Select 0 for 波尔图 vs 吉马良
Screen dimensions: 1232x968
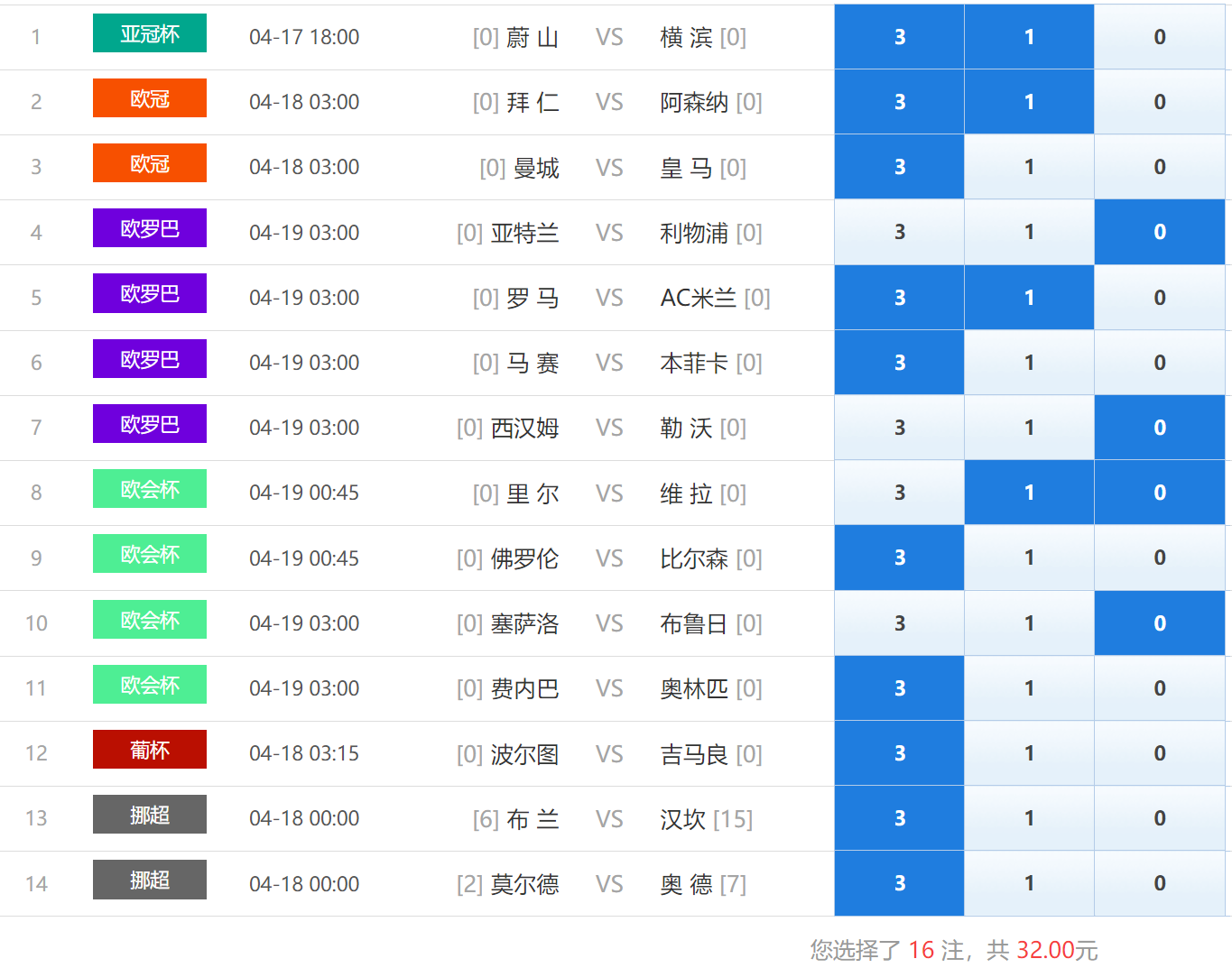[x=1160, y=753]
